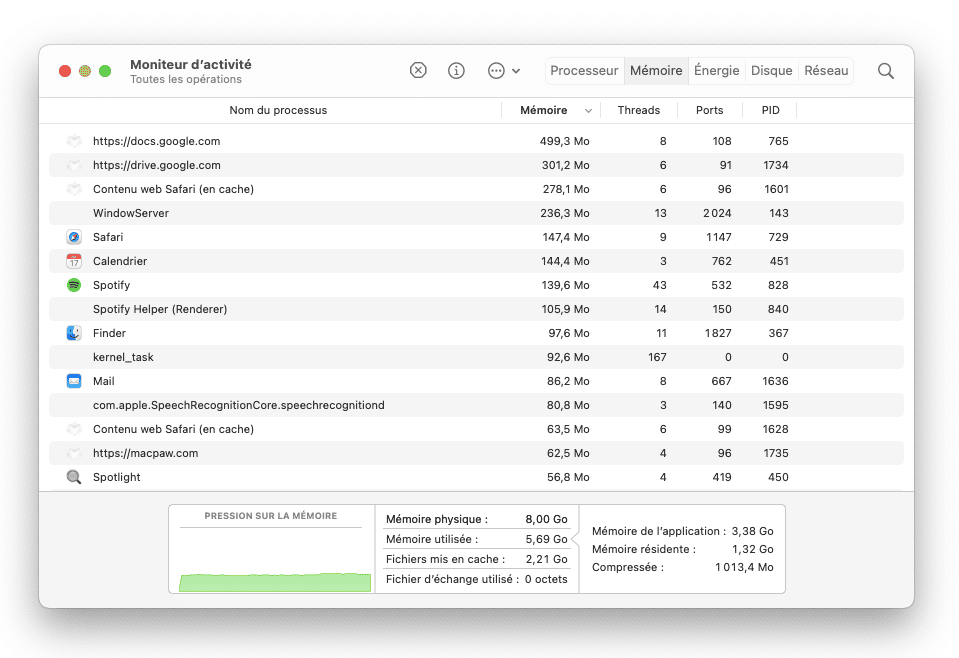
Task: Open the process info (i) icon
Action: click(456, 70)
